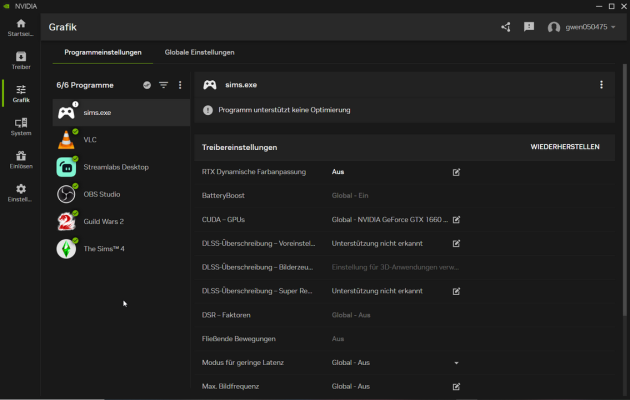Select Streamlabs Desktop in the program list

(x=121, y=167)
